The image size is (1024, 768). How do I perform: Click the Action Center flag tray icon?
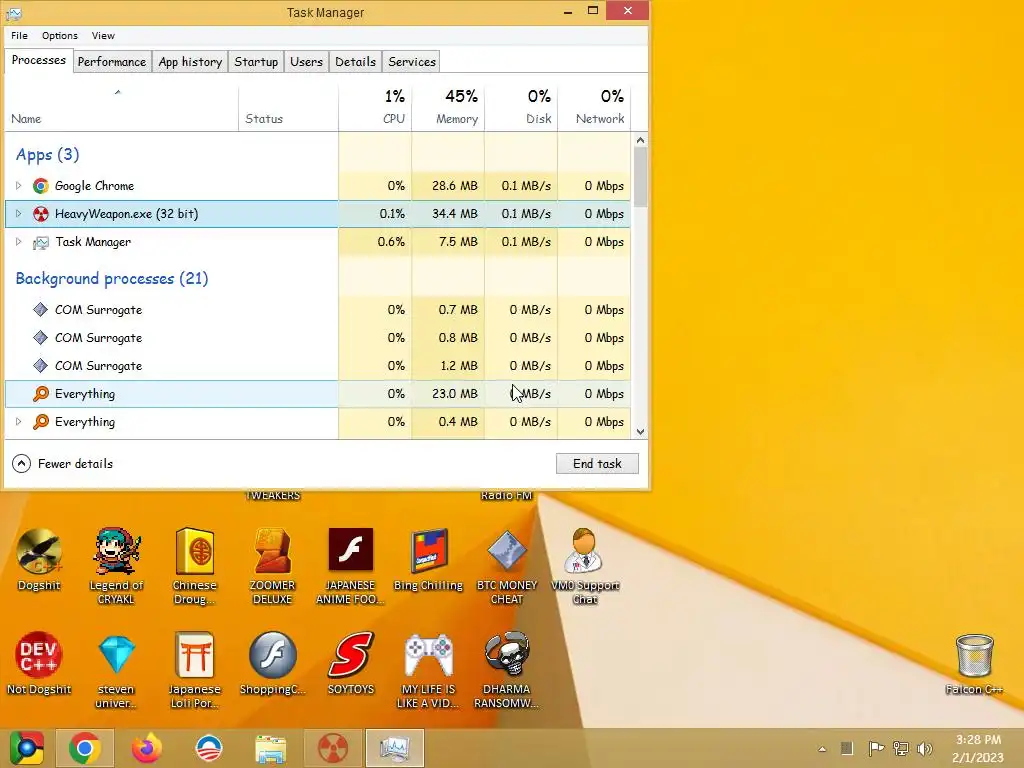click(x=876, y=749)
